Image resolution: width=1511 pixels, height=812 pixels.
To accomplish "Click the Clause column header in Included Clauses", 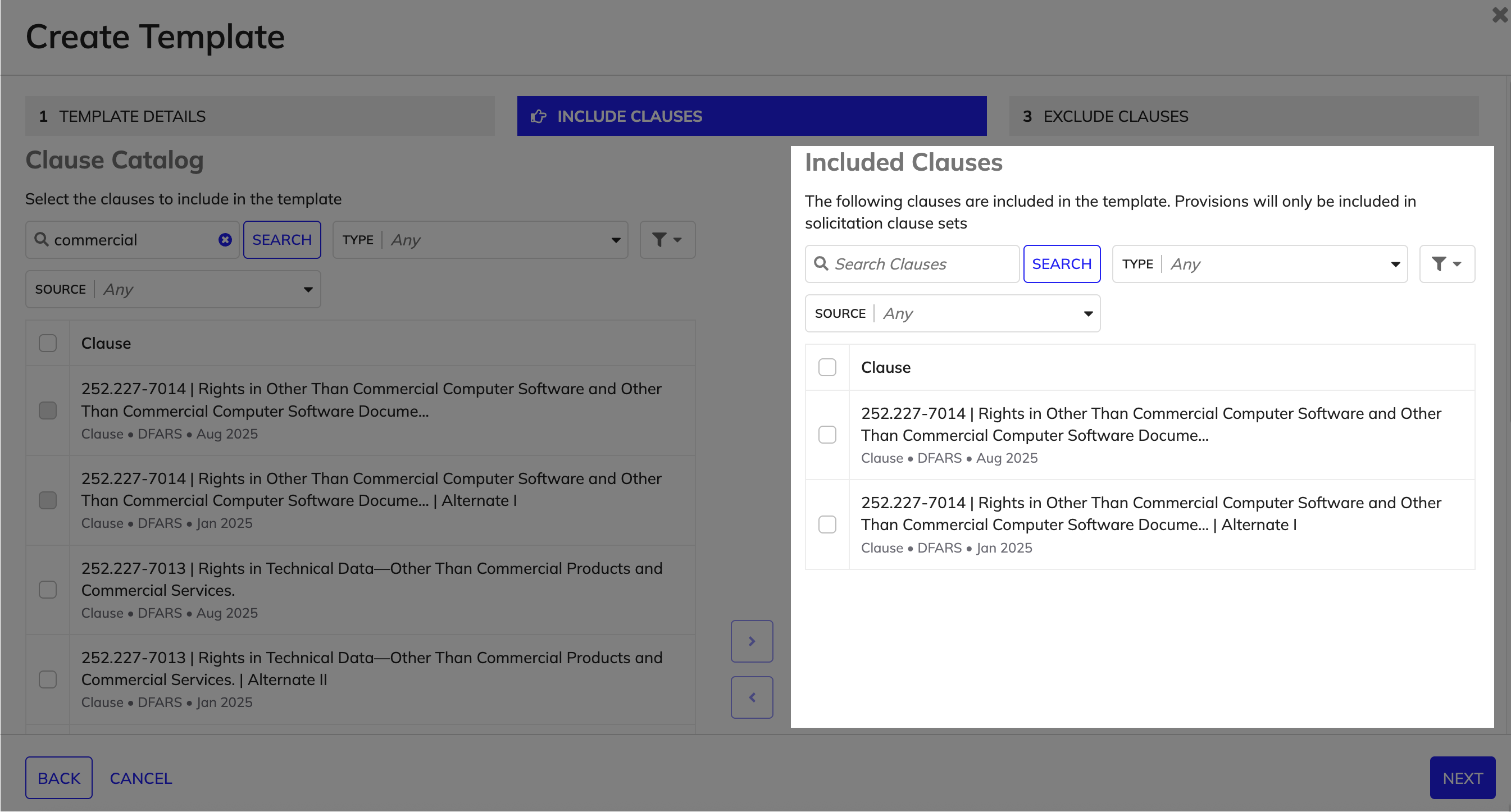I will coord(886,368).
